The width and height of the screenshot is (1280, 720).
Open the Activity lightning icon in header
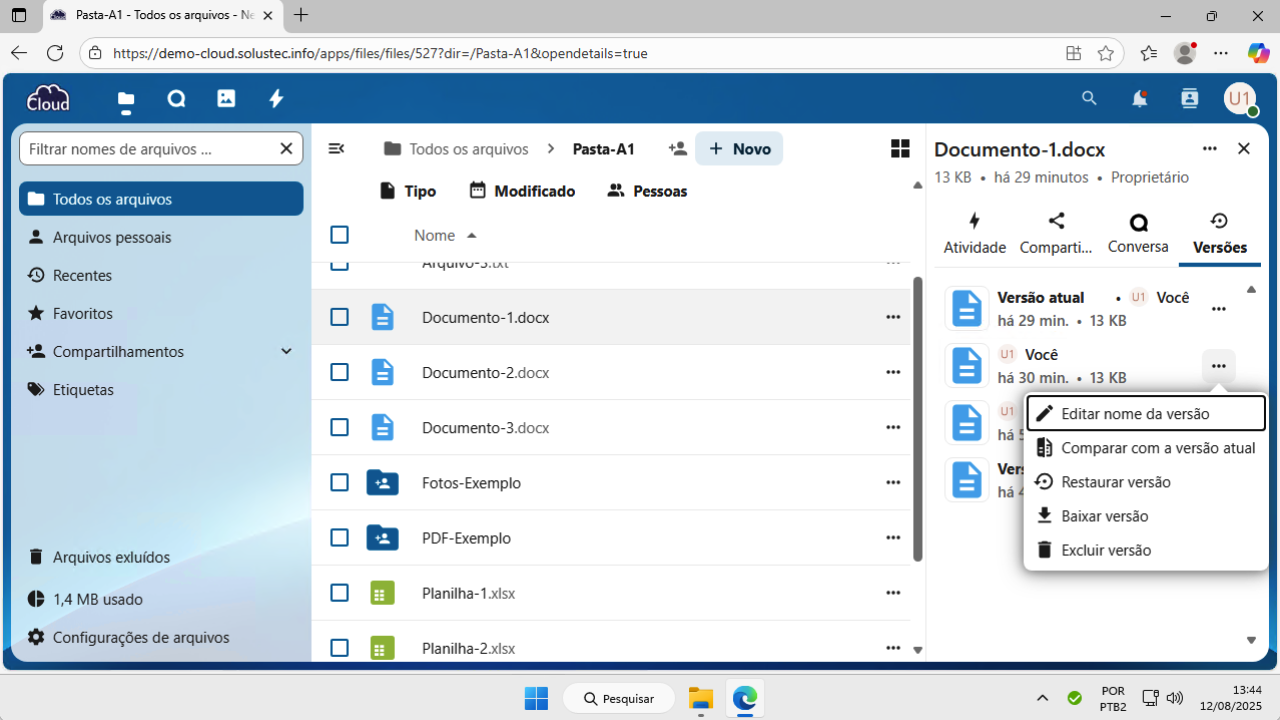[276, 98]
